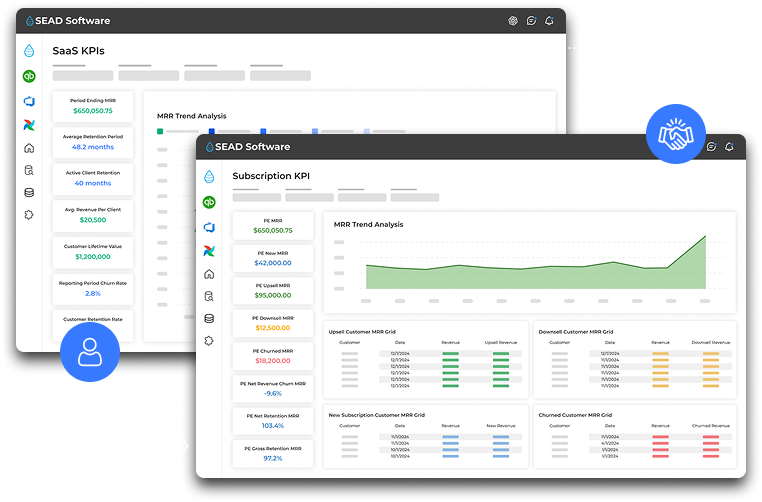This screenshot has height=502, width=762.
Task: Click the New Subscription Customer MRR Grid title
Action: 377,415
